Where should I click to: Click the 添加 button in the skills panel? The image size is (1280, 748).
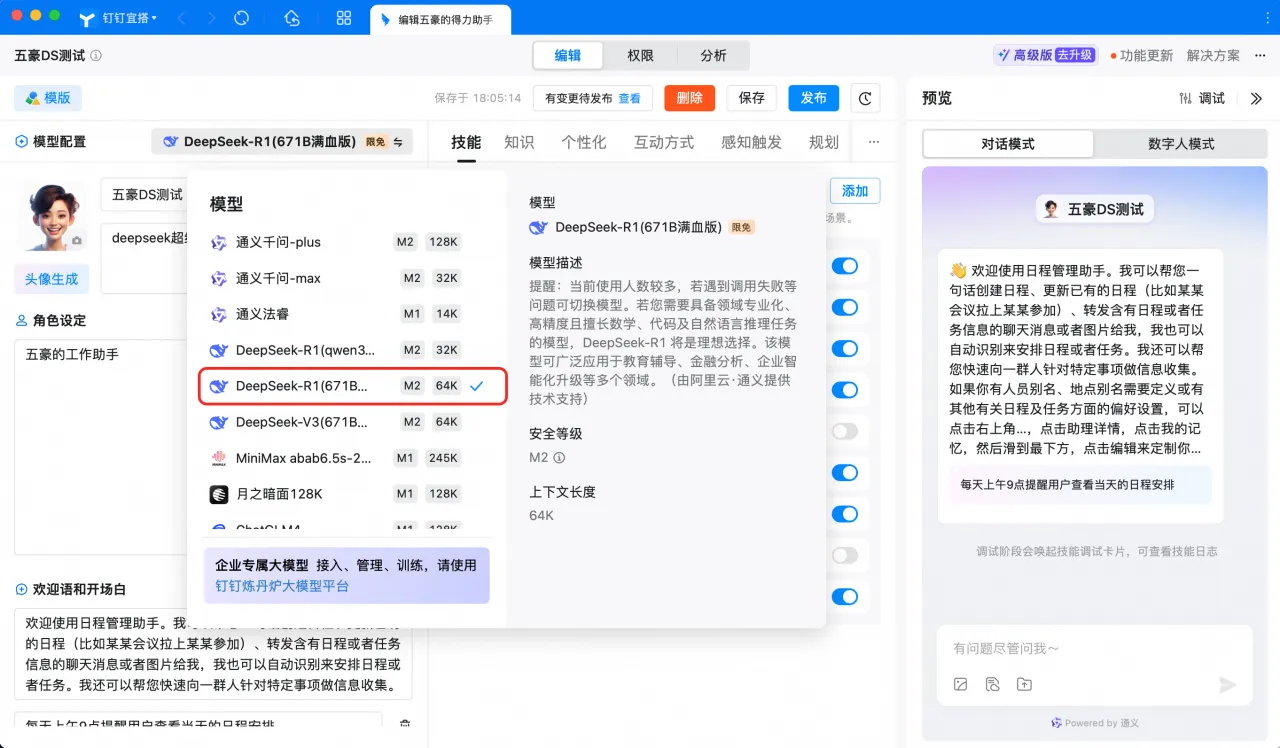(855, 191)
